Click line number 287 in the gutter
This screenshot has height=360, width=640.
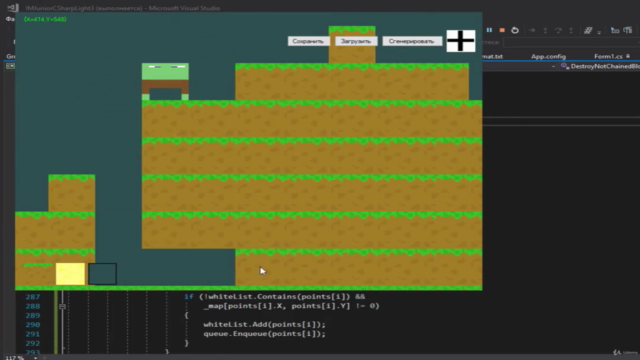(x=33, y=297)
